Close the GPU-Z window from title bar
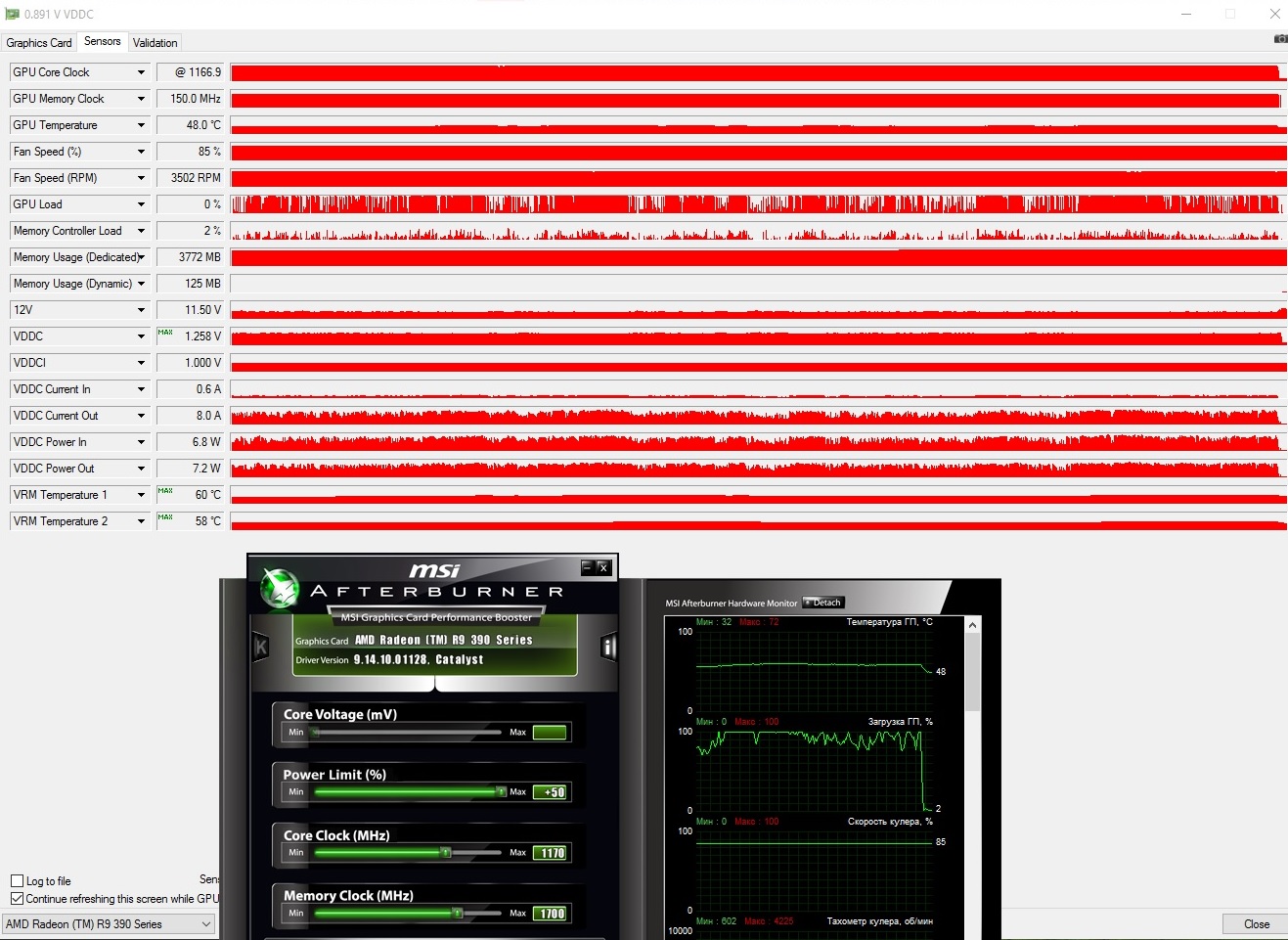Screen dimensions: 1288x940 [x=1274, y=14]
